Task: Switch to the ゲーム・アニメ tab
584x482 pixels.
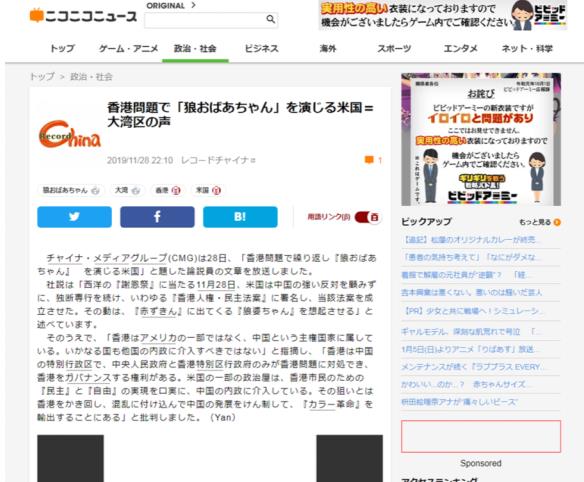Action: (x=128, y=49)
